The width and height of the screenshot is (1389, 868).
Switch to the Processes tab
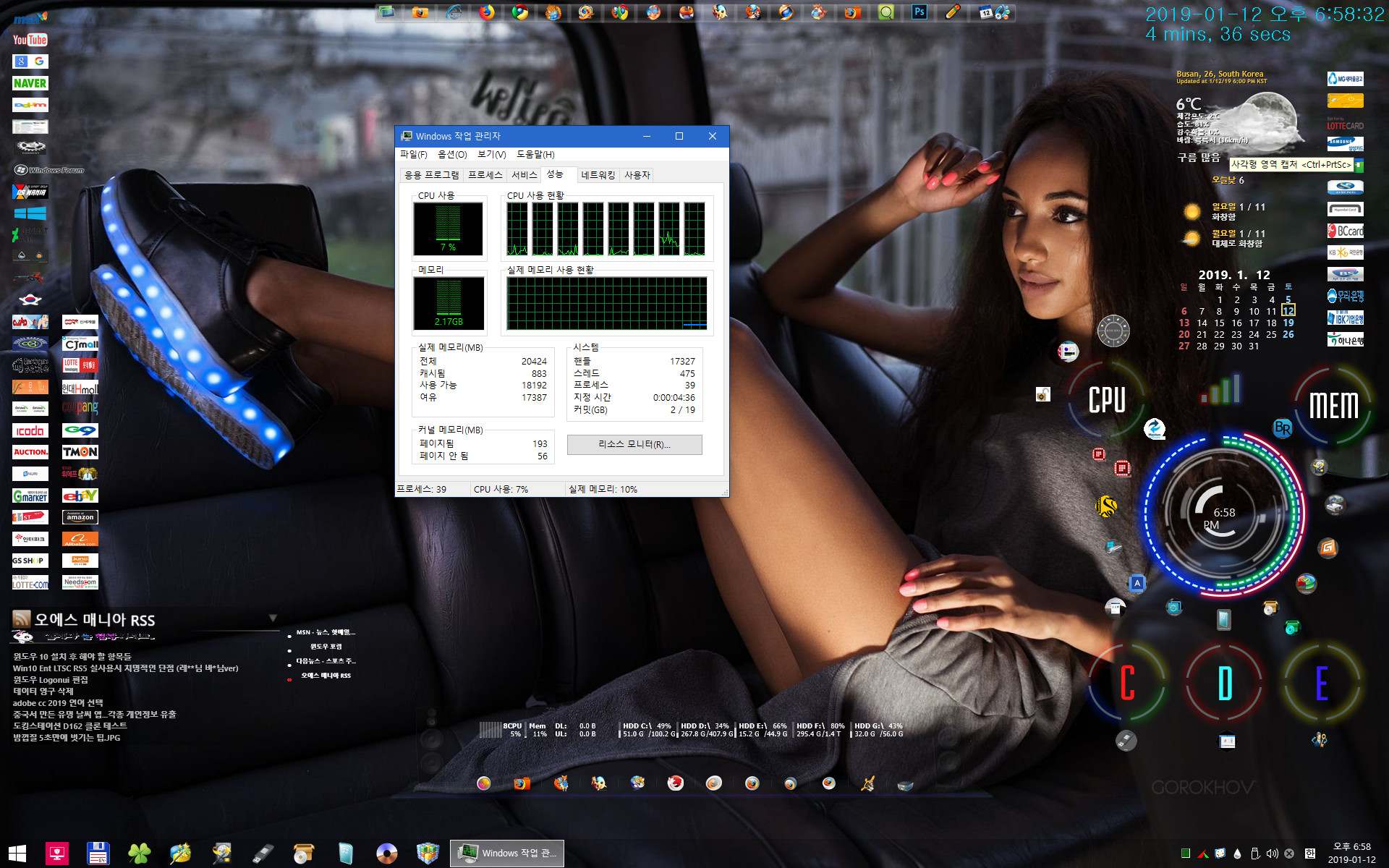485,175
